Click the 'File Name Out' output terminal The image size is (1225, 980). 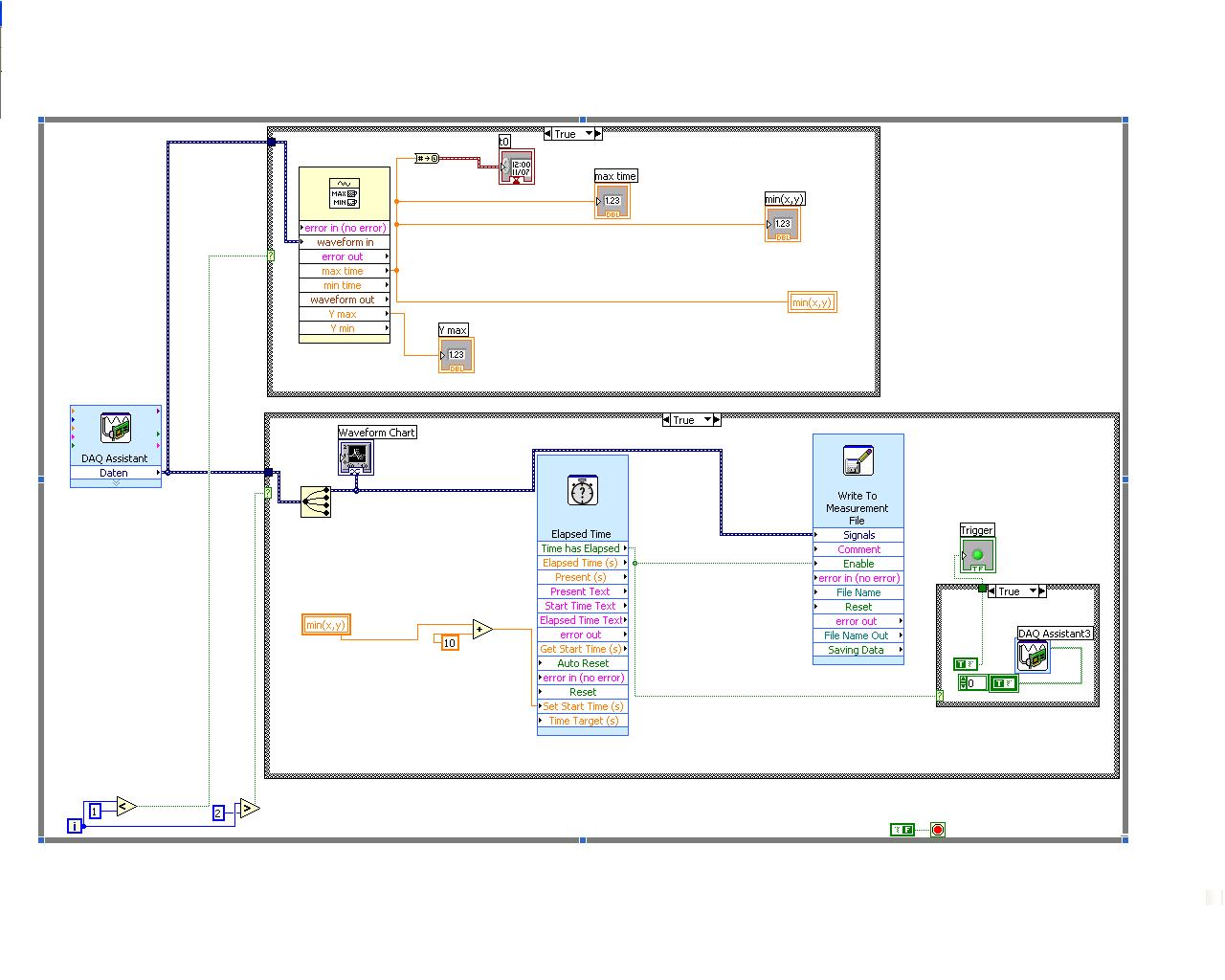858,635
